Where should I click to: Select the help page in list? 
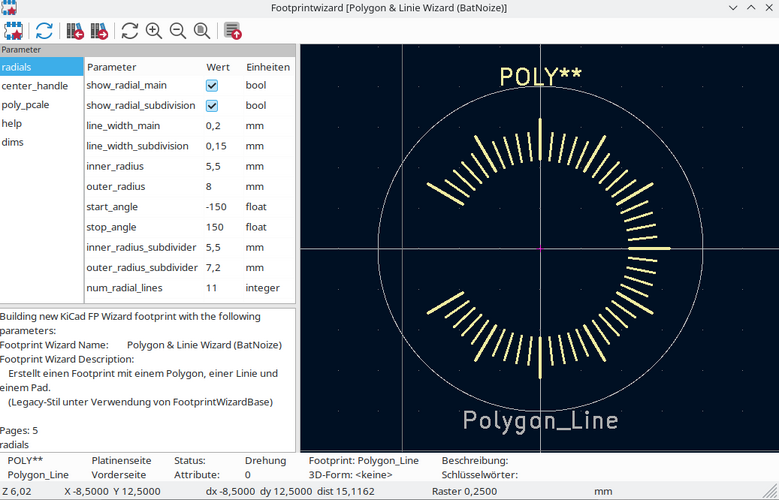(x=12, y=124)
